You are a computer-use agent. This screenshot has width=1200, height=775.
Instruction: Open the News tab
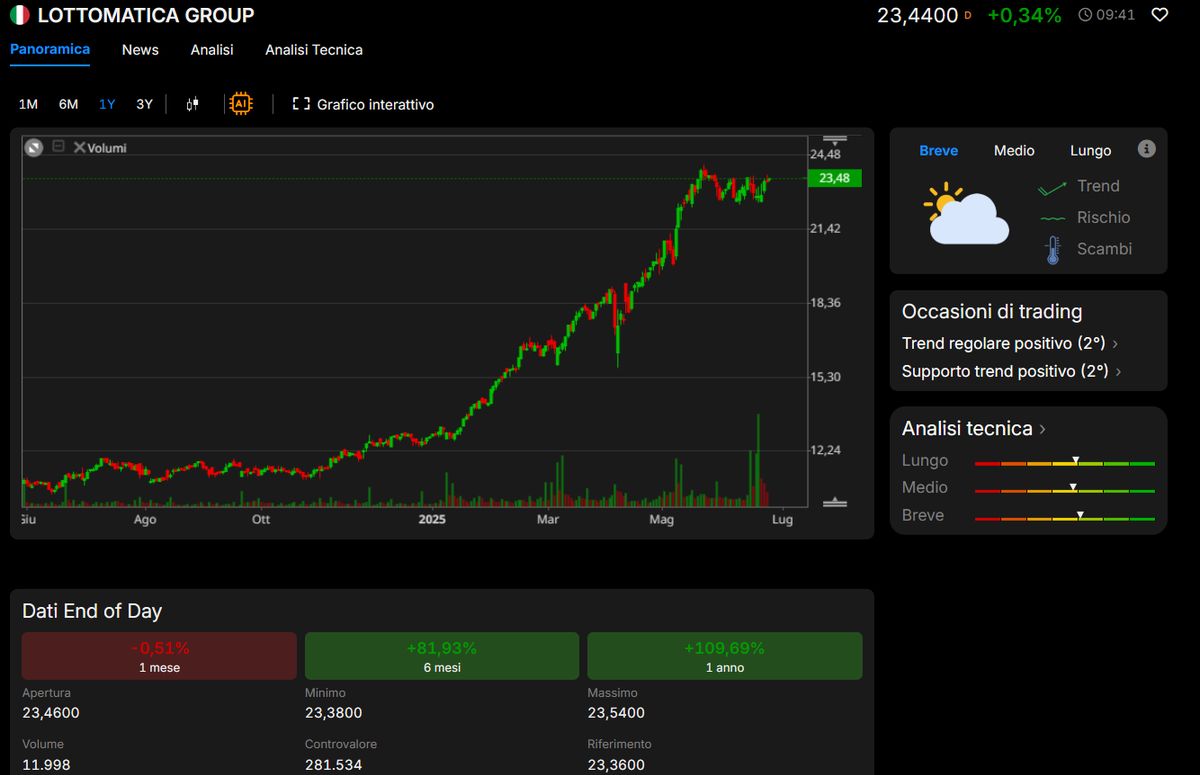tap(140, 49)
